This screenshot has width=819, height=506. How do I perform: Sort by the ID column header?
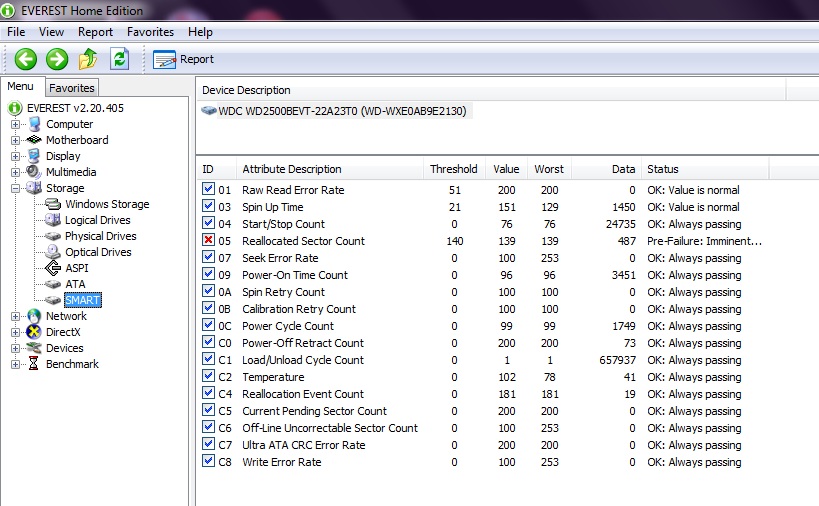tap(216, 169)
